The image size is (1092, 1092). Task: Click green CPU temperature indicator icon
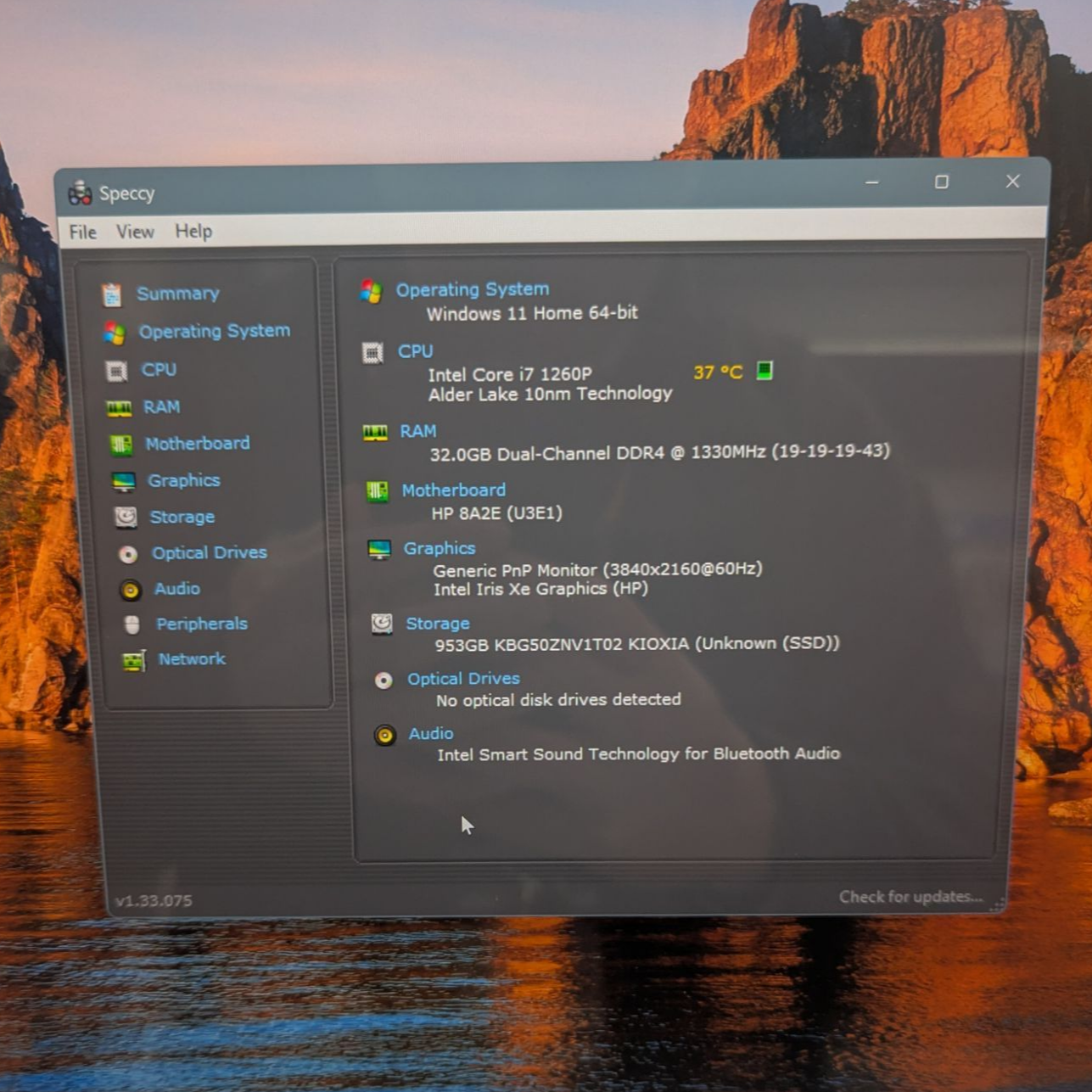click(764, 371)
